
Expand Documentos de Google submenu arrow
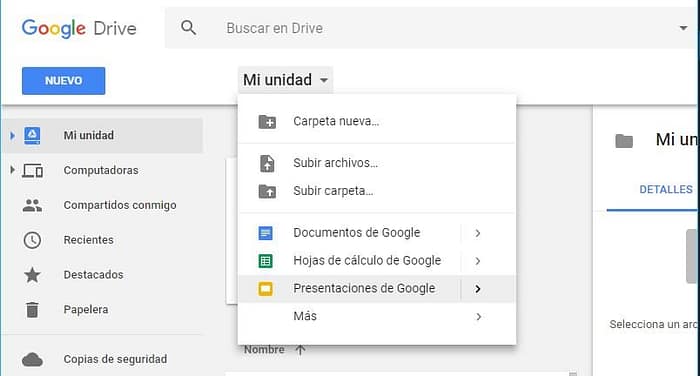click(x=478, y=233)
